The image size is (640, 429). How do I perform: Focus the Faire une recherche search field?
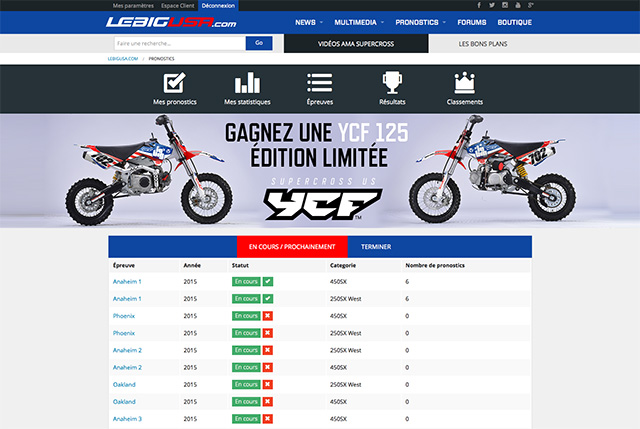click(180, 43)
